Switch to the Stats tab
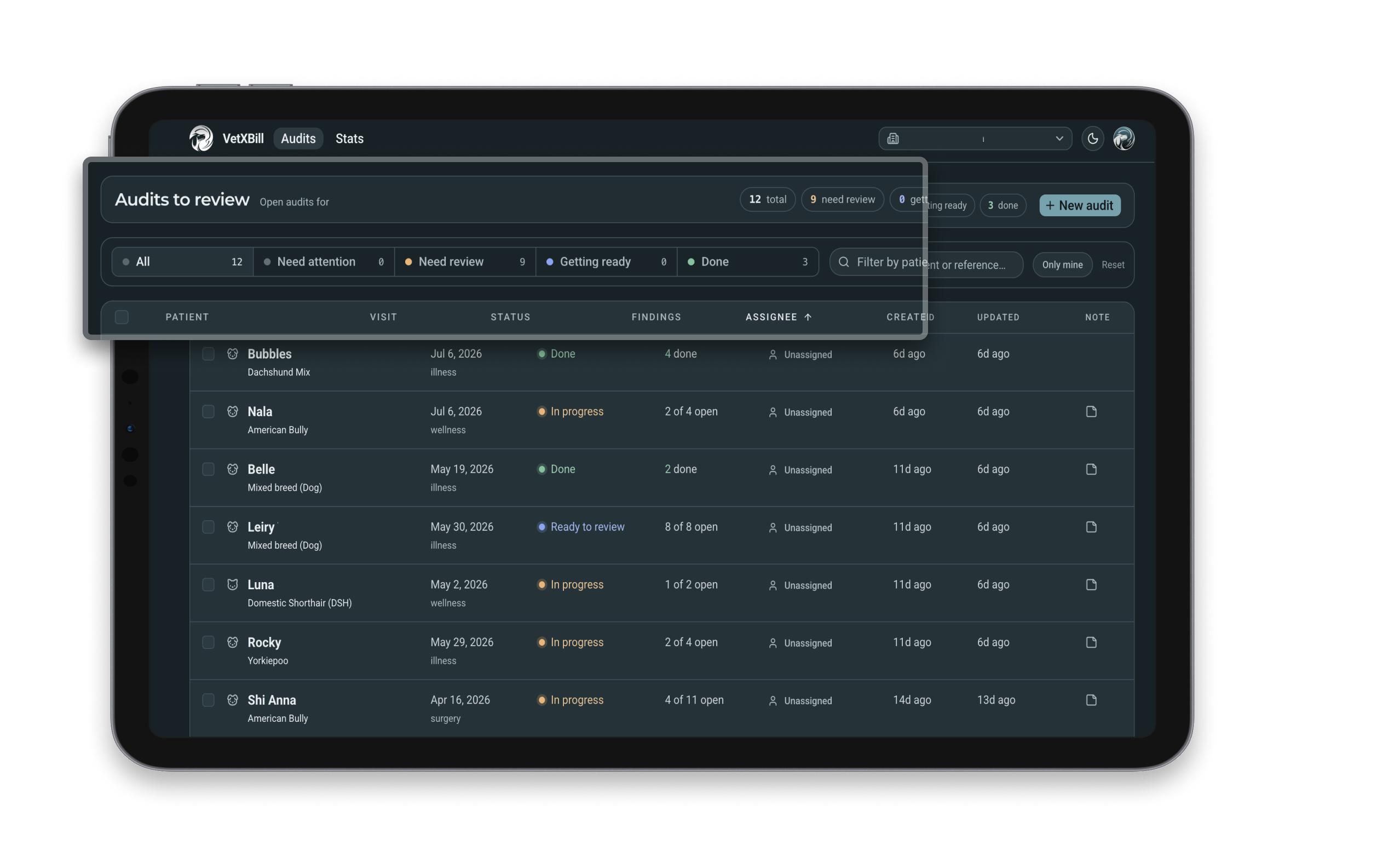Image resolution: width=1400 pixels, height=851 pixels. click(x=349, y=139)
